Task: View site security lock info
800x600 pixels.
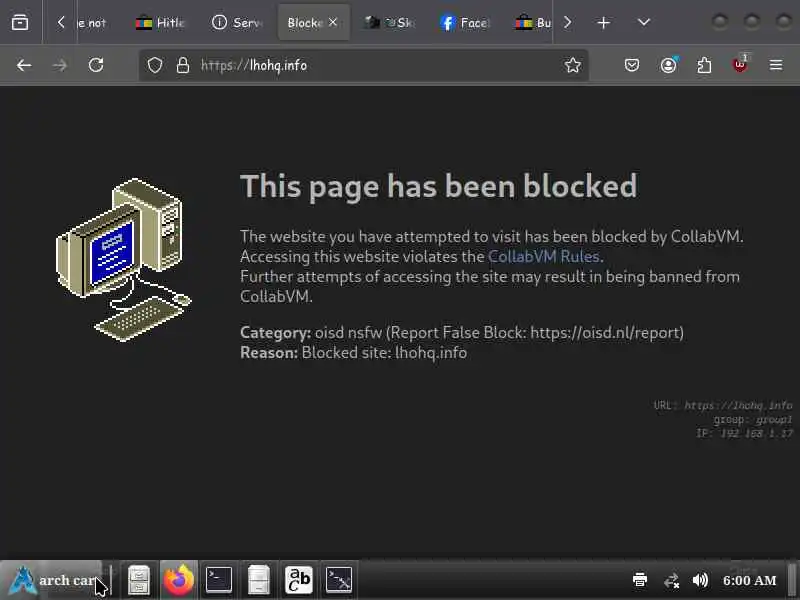Action: click(183, 65)
